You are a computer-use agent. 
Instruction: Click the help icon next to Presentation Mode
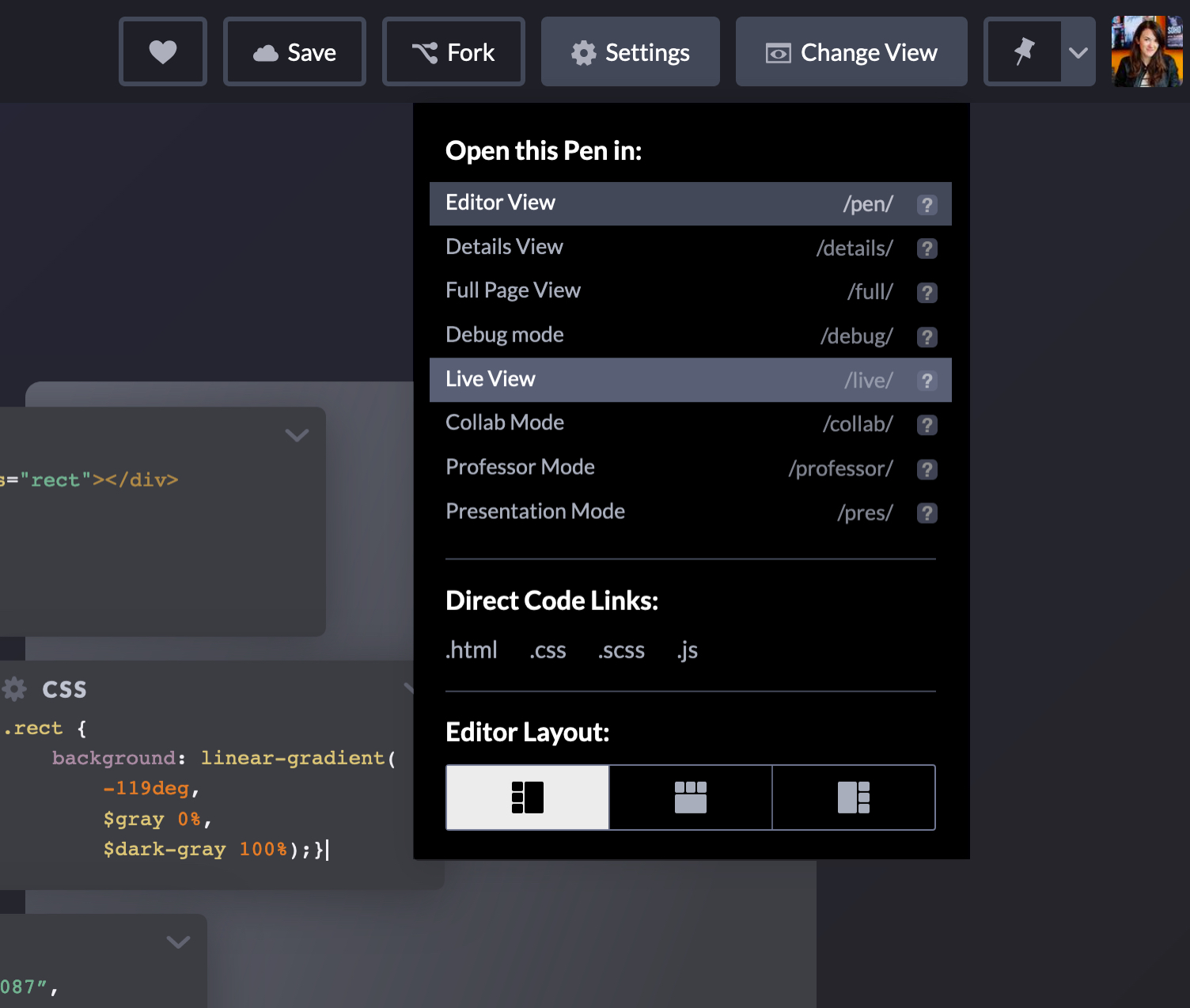click(x=927, y=513)
